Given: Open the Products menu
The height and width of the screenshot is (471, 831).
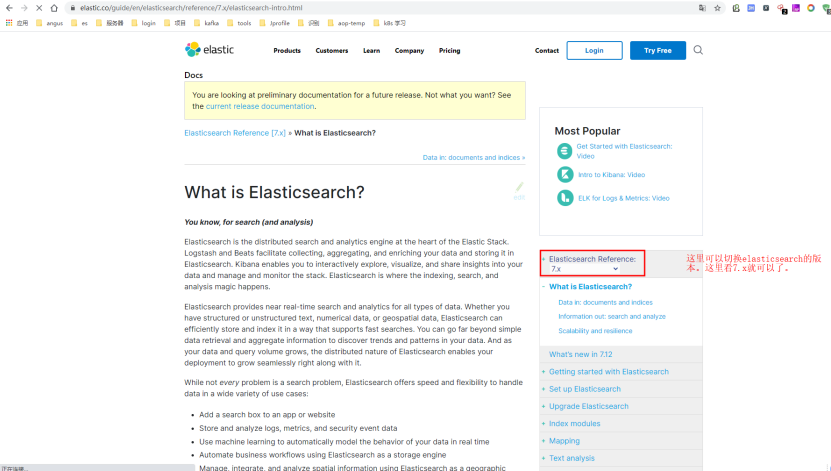Looking at the screenshot, I should tap(287, 51).
